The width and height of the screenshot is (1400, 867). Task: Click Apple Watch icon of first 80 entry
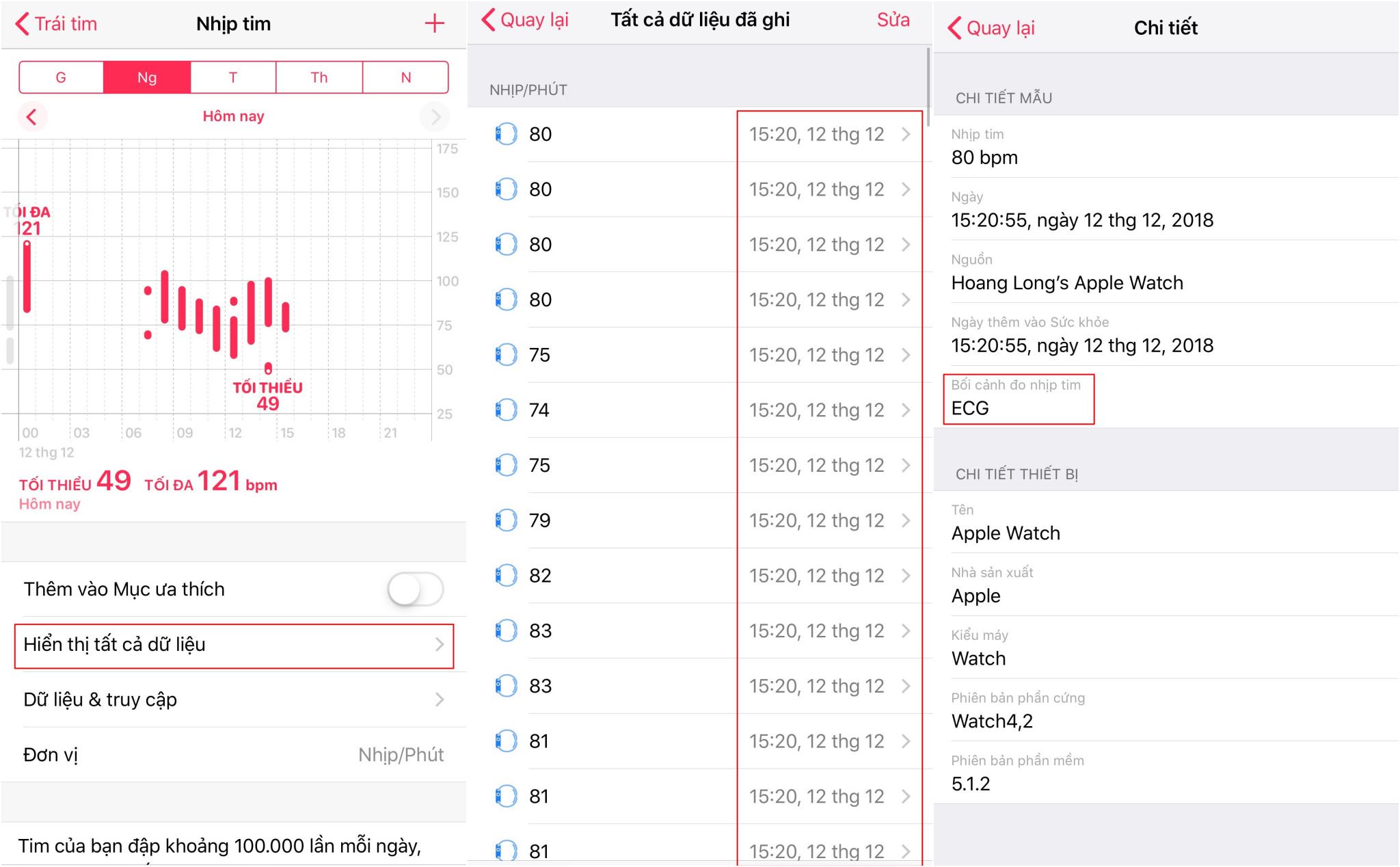[x=506, y=134]
